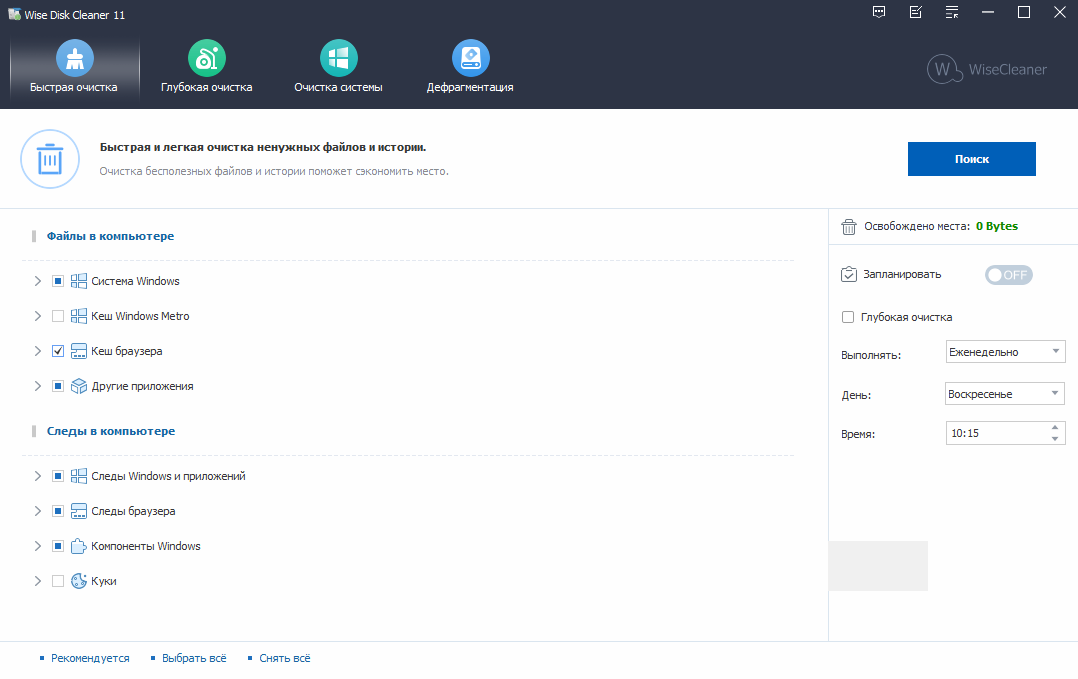Click the Рекомендуется link
This screenshot has height=679, width=1078.
[90, 658]
